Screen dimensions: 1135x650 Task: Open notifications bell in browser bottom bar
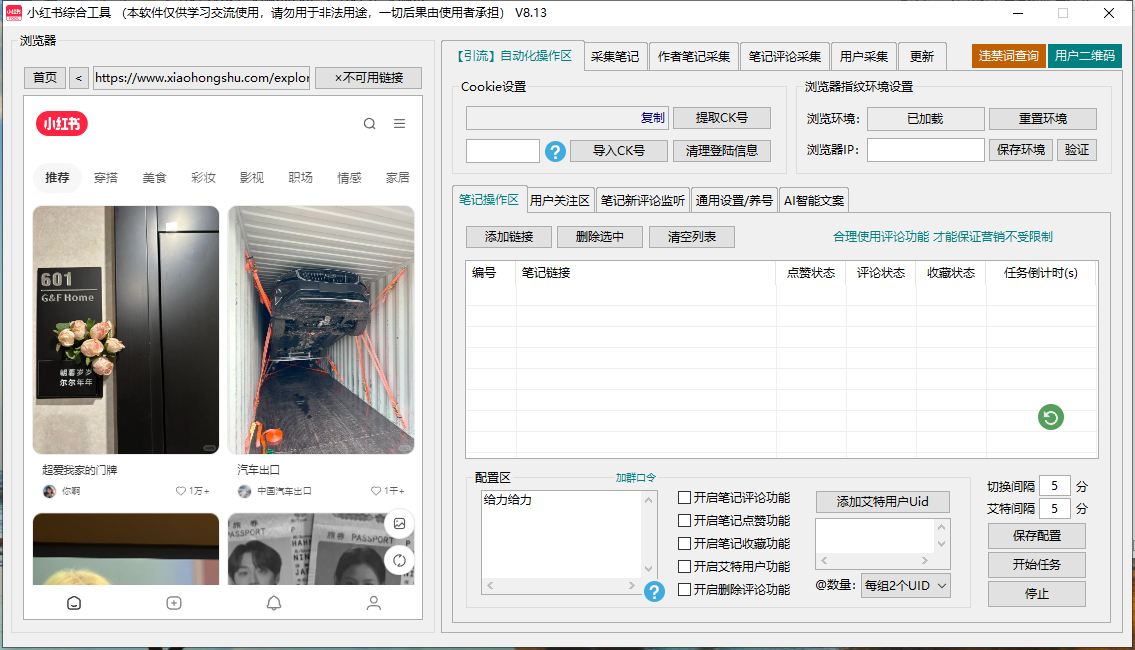[273, 603]
